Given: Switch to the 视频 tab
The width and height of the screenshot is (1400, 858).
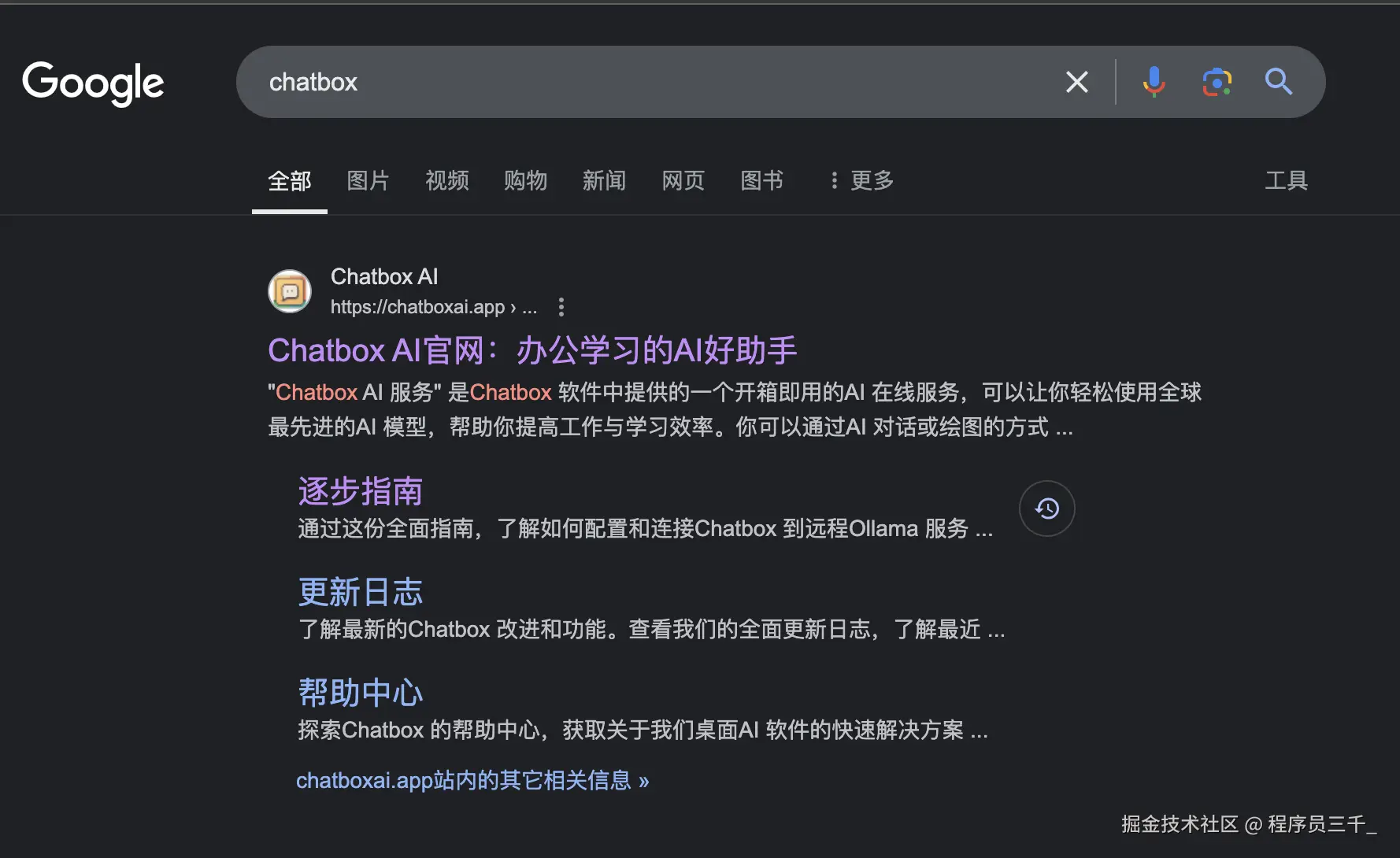Looking at the screenshot, I should (x=447, y=181).
